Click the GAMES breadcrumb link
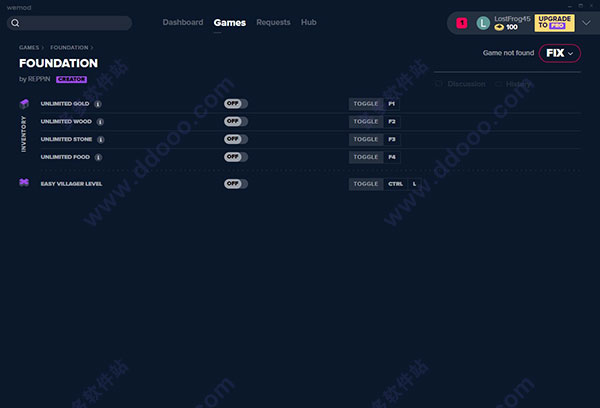 coord(29,47)
